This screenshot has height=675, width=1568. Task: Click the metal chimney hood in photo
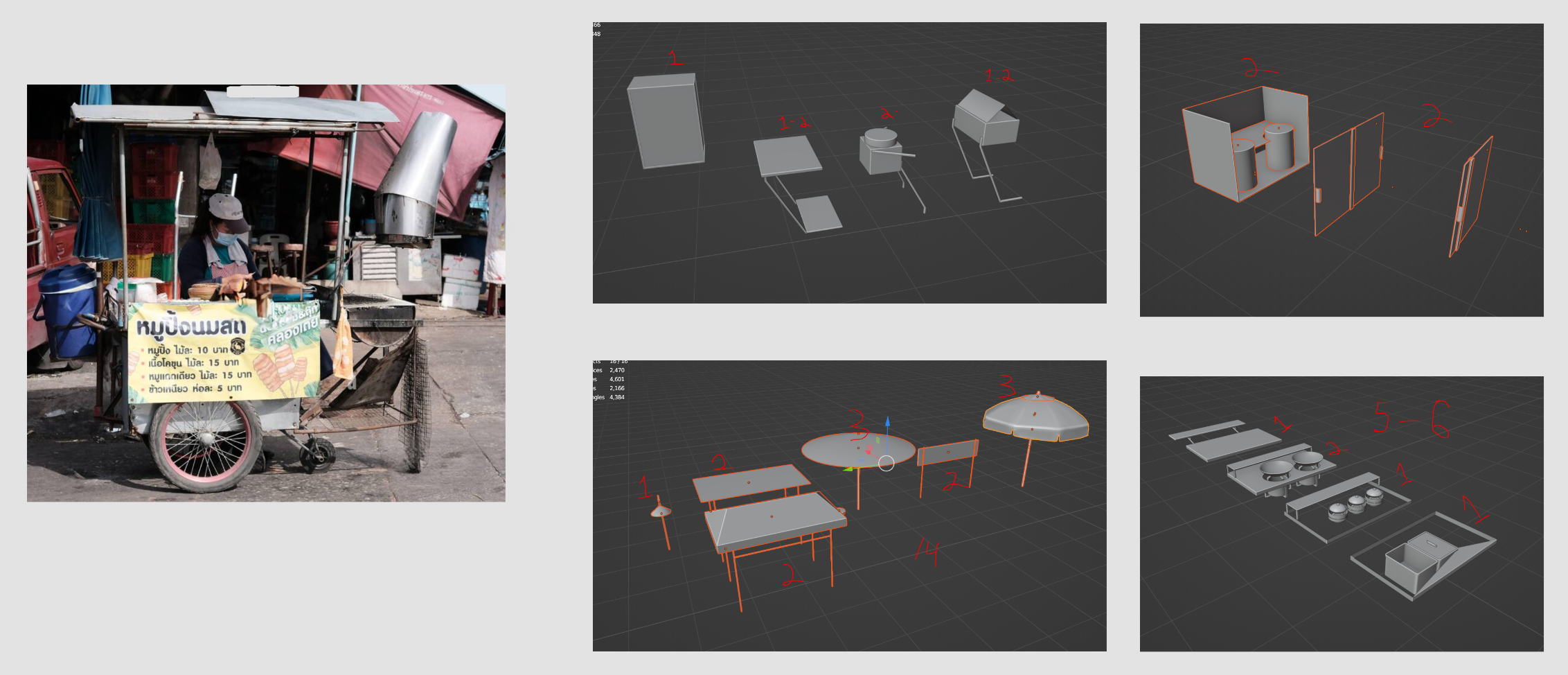(416, 179)
